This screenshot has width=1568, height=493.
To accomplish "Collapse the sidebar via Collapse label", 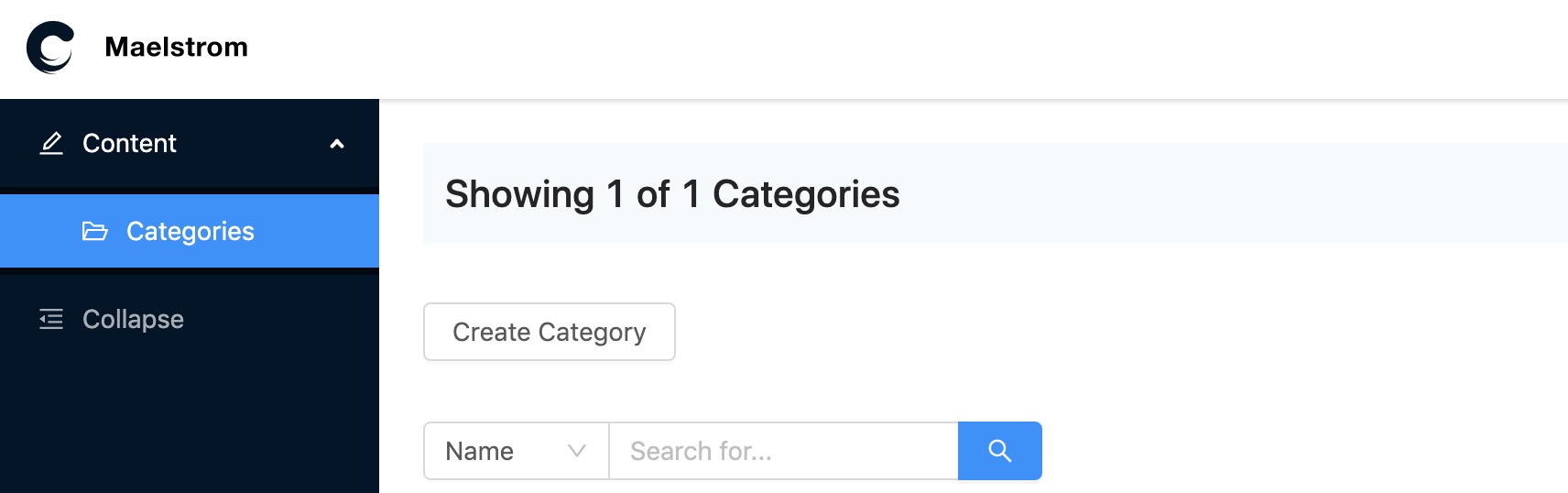I will (x=133, y=319).
